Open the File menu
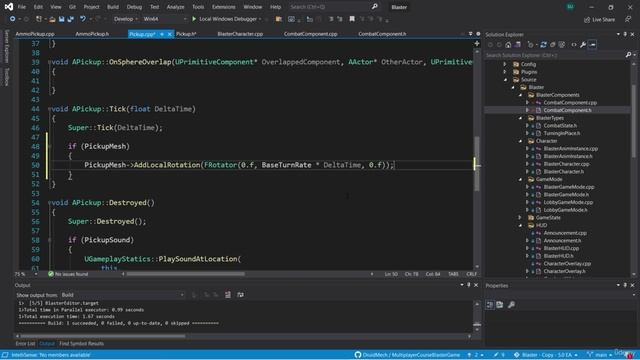This screenshot has height=360, width=640. pos(22,7)
